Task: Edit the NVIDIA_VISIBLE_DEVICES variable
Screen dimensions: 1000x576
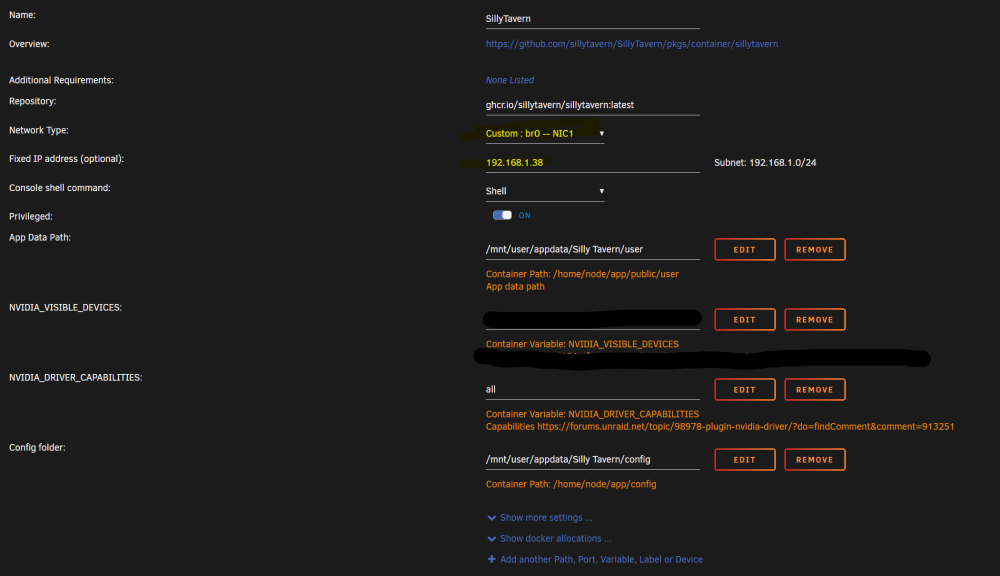Action: [x=744, y=320]
